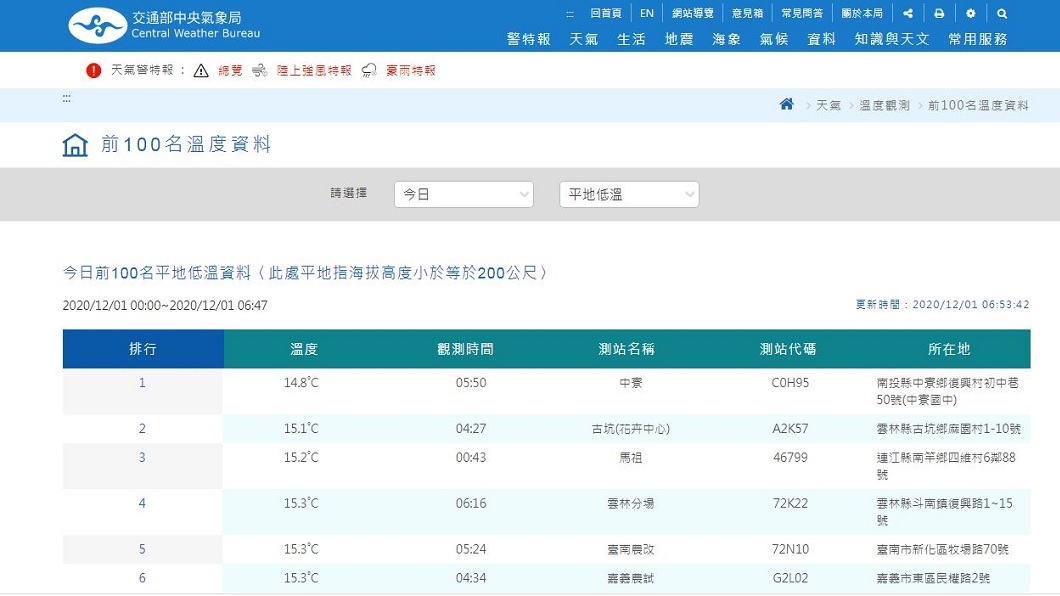Screen dimensions: 1060x596
Task: Click station name 古坑(花卉中心)
Action: (x=631, y=429)
